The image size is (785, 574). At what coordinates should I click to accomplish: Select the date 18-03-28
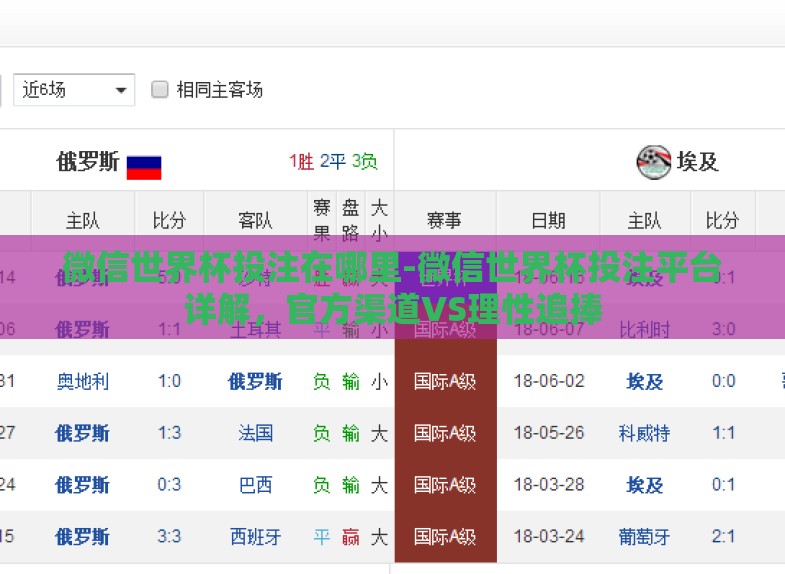point(549,485)
